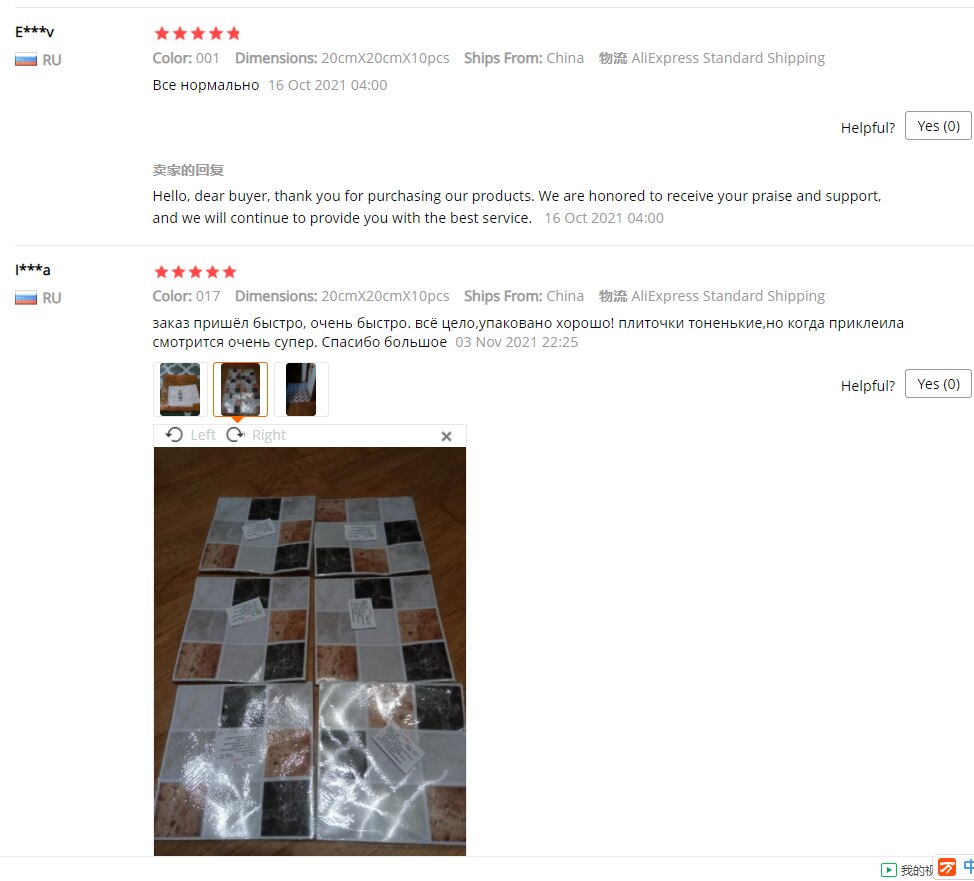
Task: Open the first review thumbnail photo
Action: click(180, 390)
